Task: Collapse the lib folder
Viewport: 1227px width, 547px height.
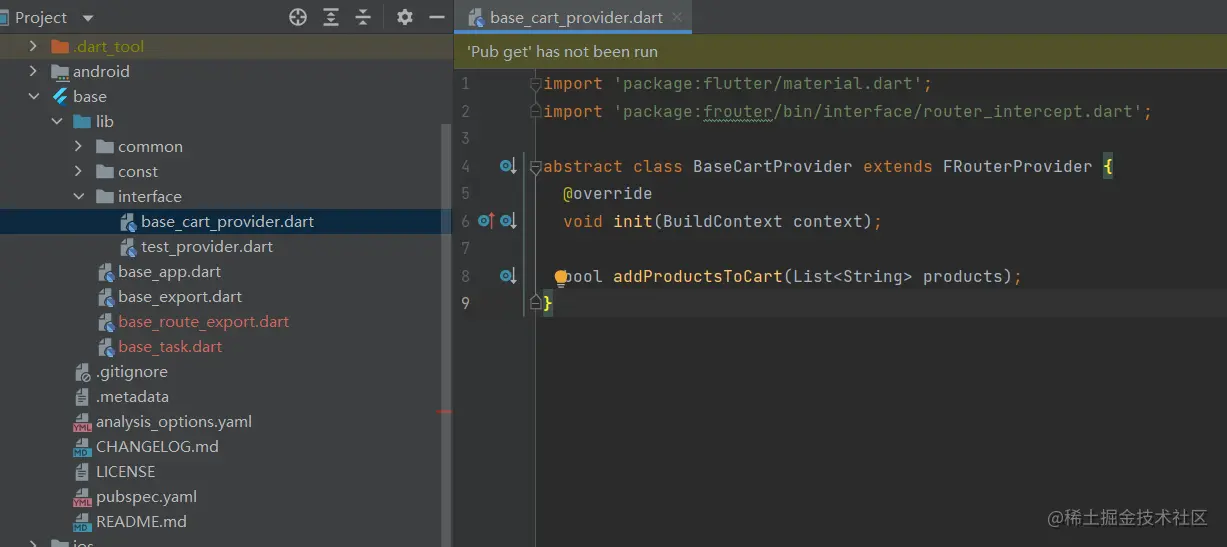Action: click(x=56, y=121)
